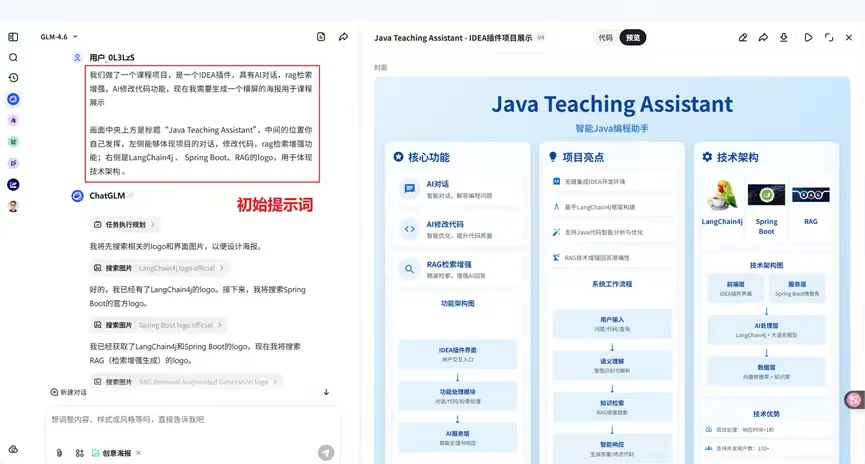Click the 智能Java编程助手 subtitle
Viewport: 865px width, 464px height.
pos(612,129)
